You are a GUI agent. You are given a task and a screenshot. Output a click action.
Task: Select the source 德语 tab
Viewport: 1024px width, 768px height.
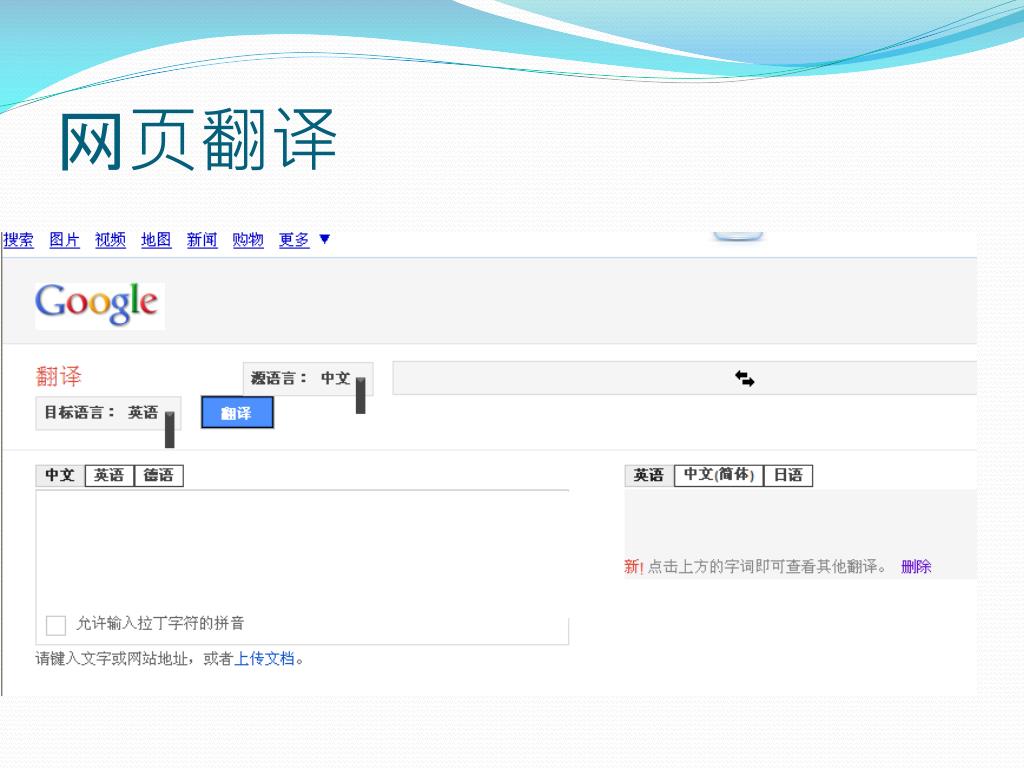click(x=159, y=475)
